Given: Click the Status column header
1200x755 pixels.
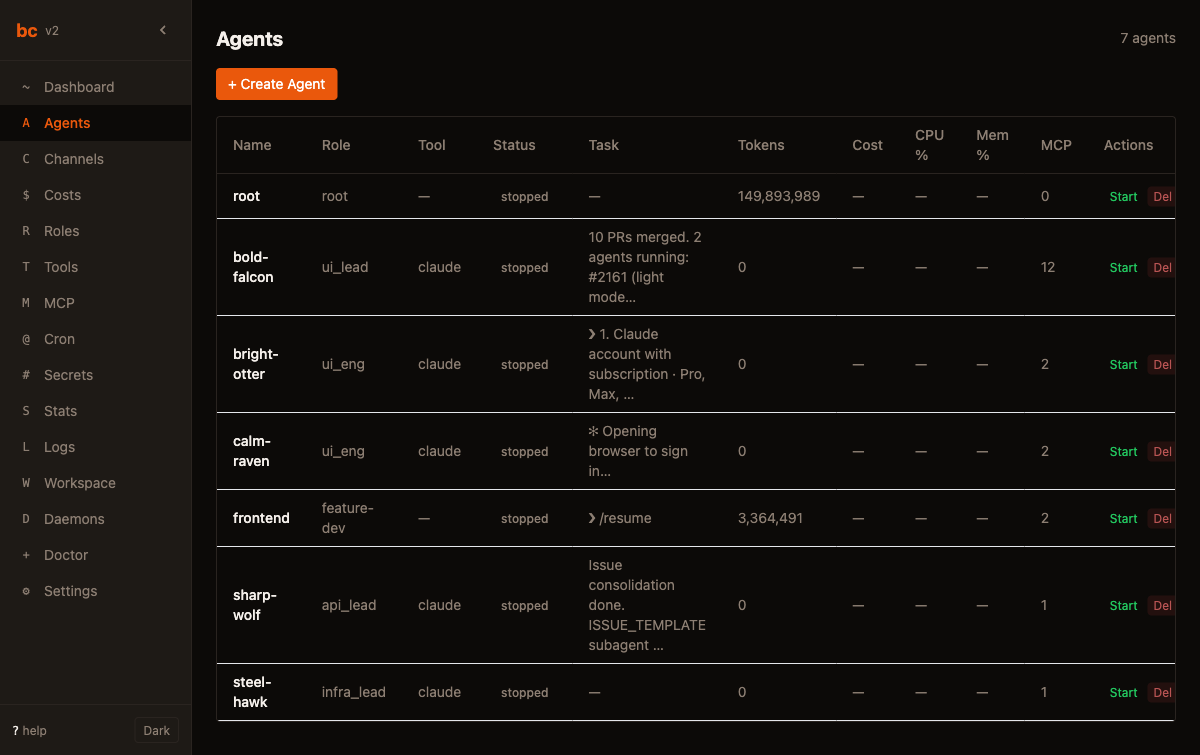Looking at the screenshot, I should point(514,145).
